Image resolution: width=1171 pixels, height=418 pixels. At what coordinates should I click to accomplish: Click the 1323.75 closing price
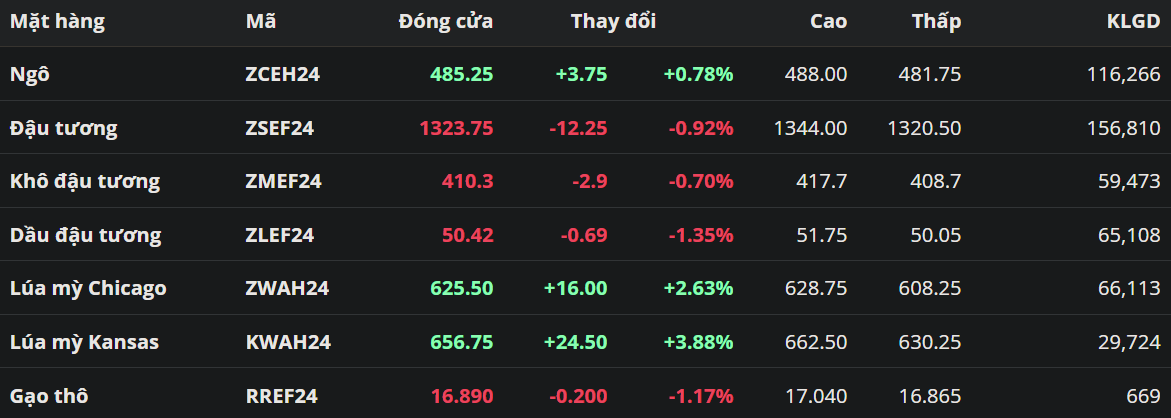coord(456,128)
